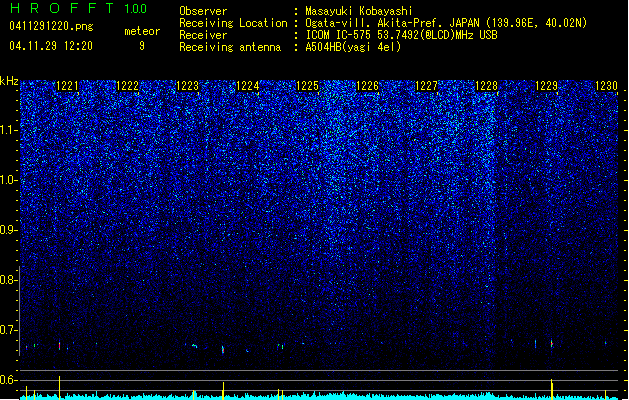Click the red meteor echo just before the 1221 marker
Viewport: 629px width, 400px height.
tap(59, 345)
